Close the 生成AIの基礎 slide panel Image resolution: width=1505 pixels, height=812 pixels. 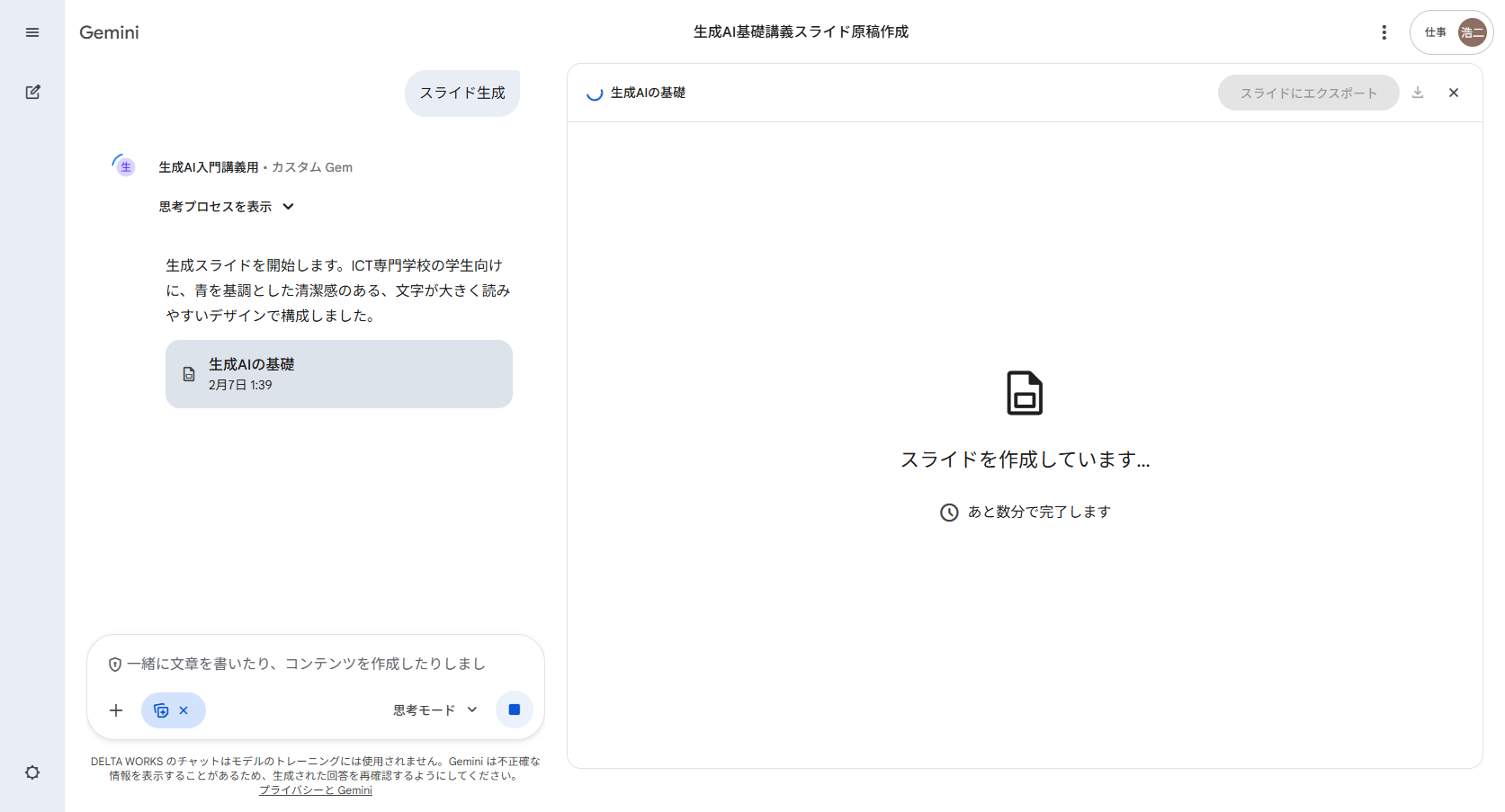[1453, 93]
